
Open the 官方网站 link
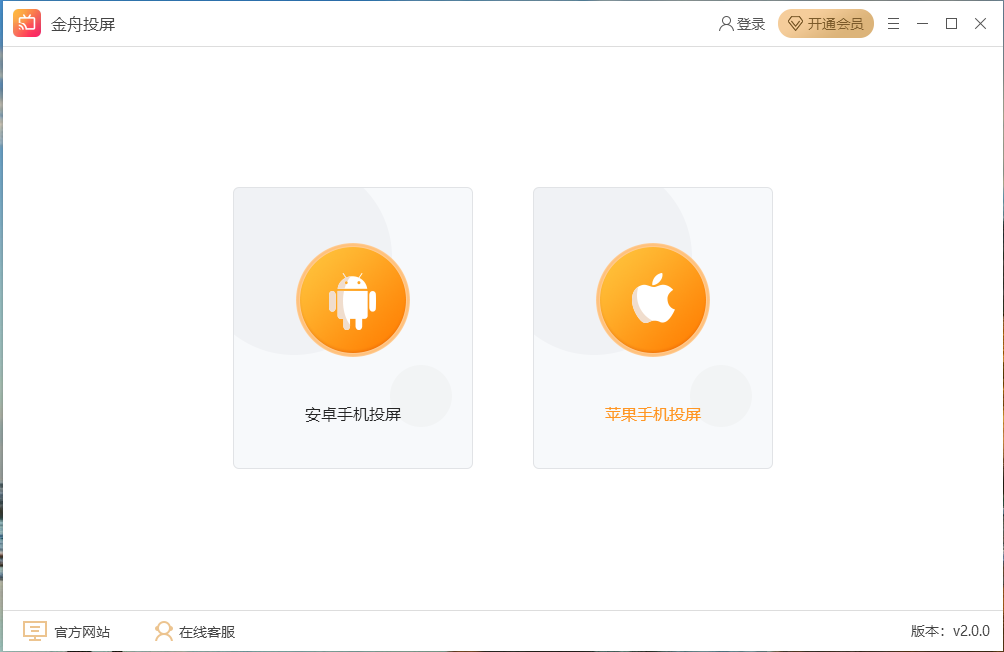coord(85,631)
